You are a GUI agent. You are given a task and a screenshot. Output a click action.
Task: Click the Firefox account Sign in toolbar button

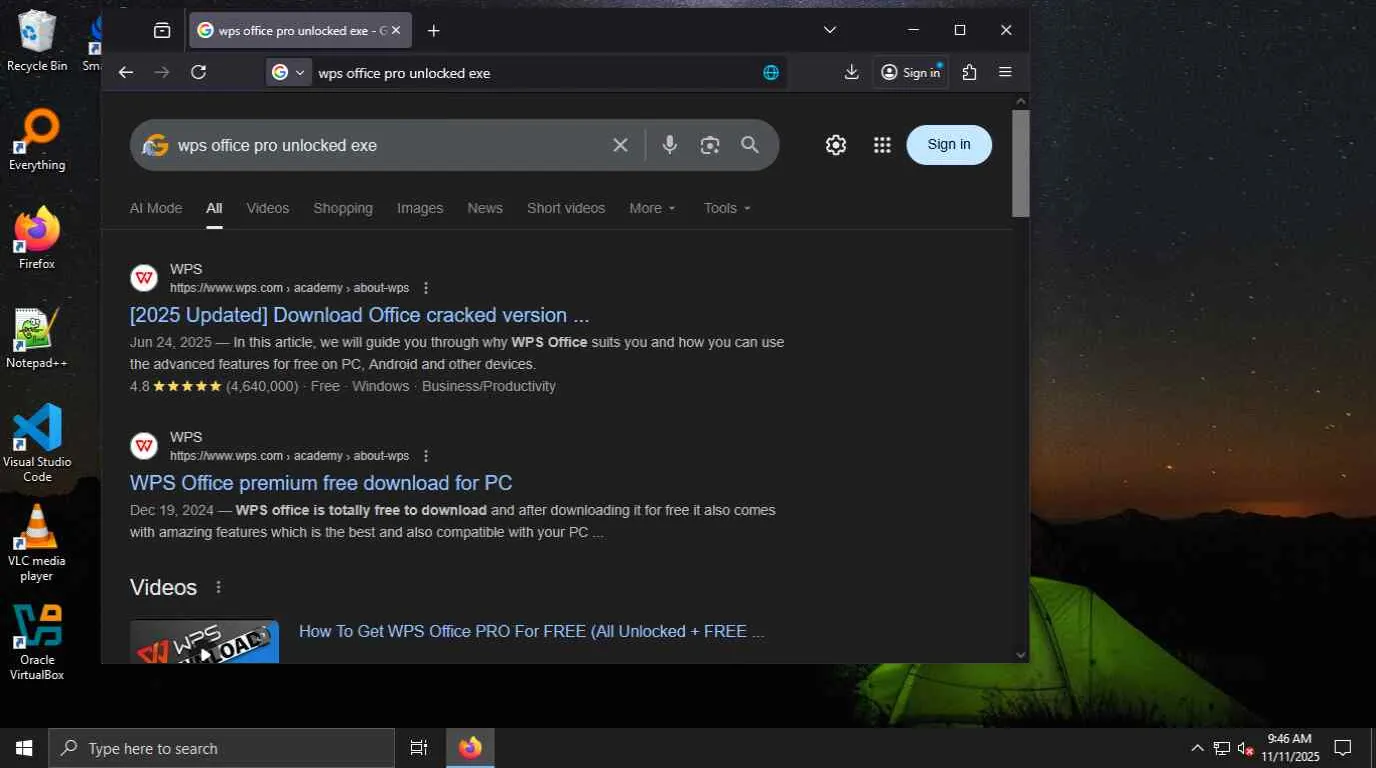[910, 72]
